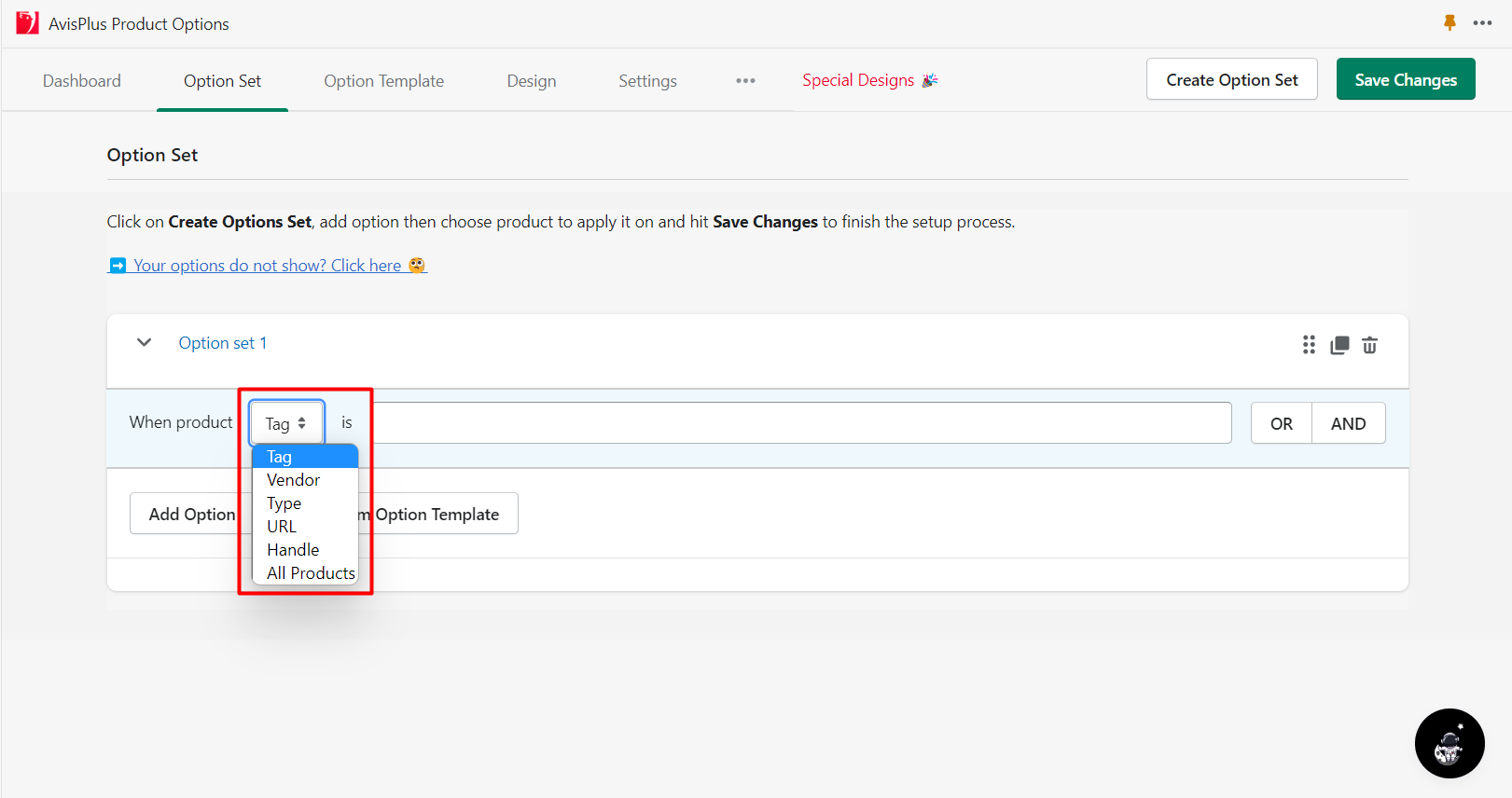
Task: Select Tag in the dropdown list
Action: (305, 457)
